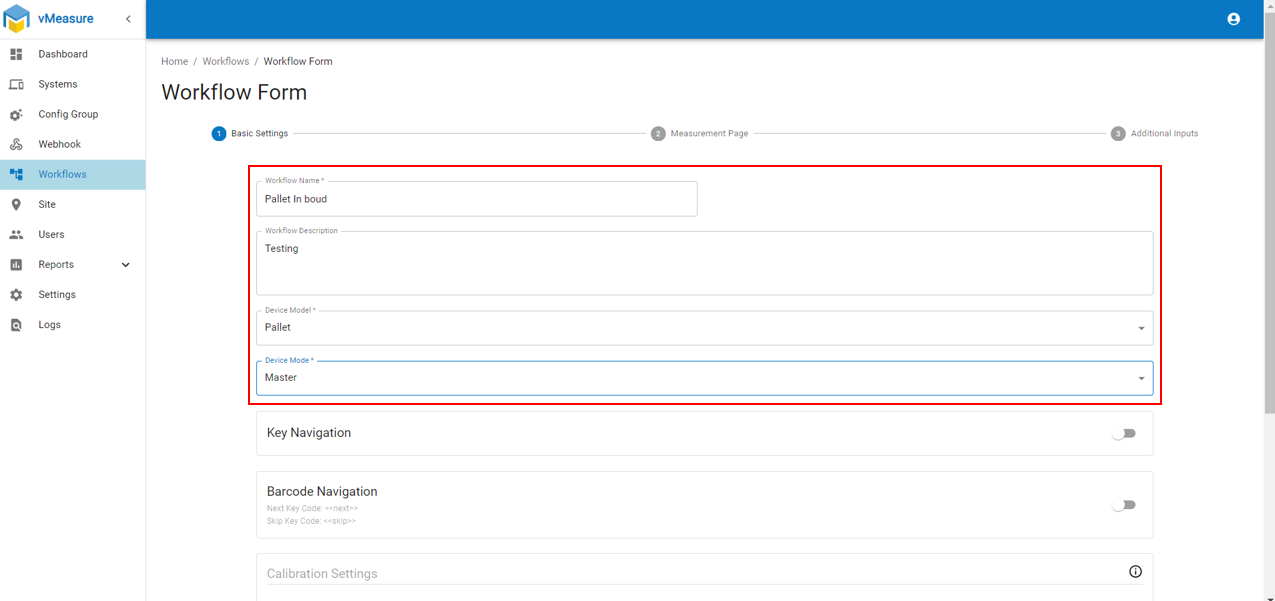Click the Calibration Settings heading
The height and width of the screenshot is (601, 1275).
[x=322, y=574]
